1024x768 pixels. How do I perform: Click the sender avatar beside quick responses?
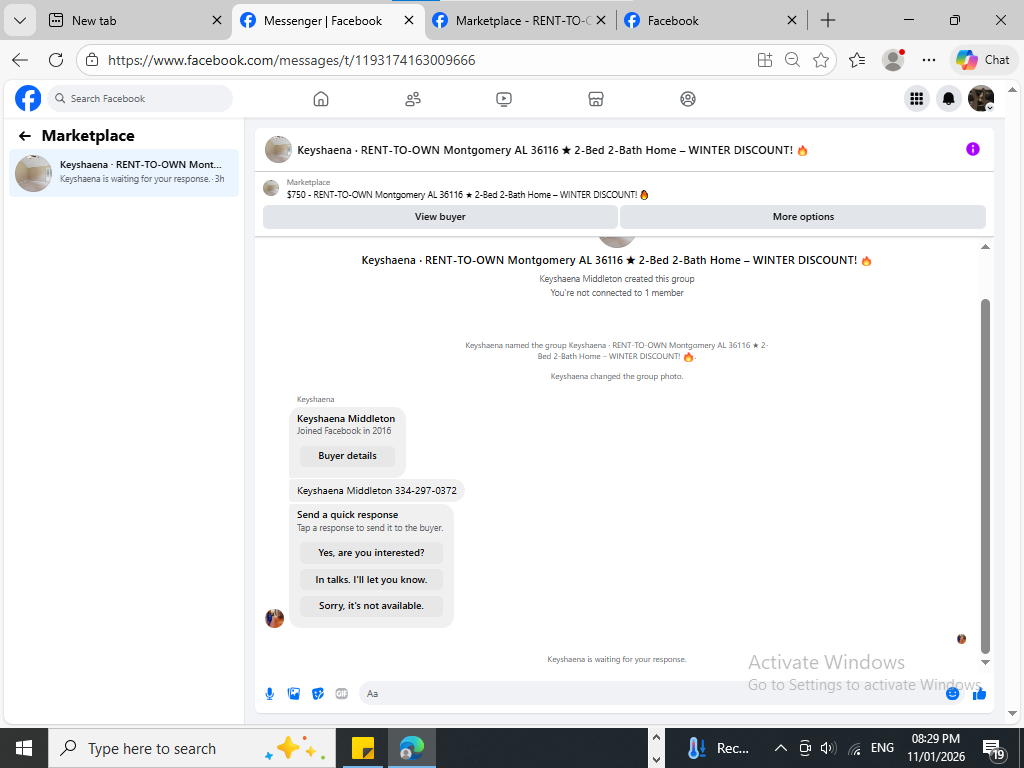[x=274, y=618]
